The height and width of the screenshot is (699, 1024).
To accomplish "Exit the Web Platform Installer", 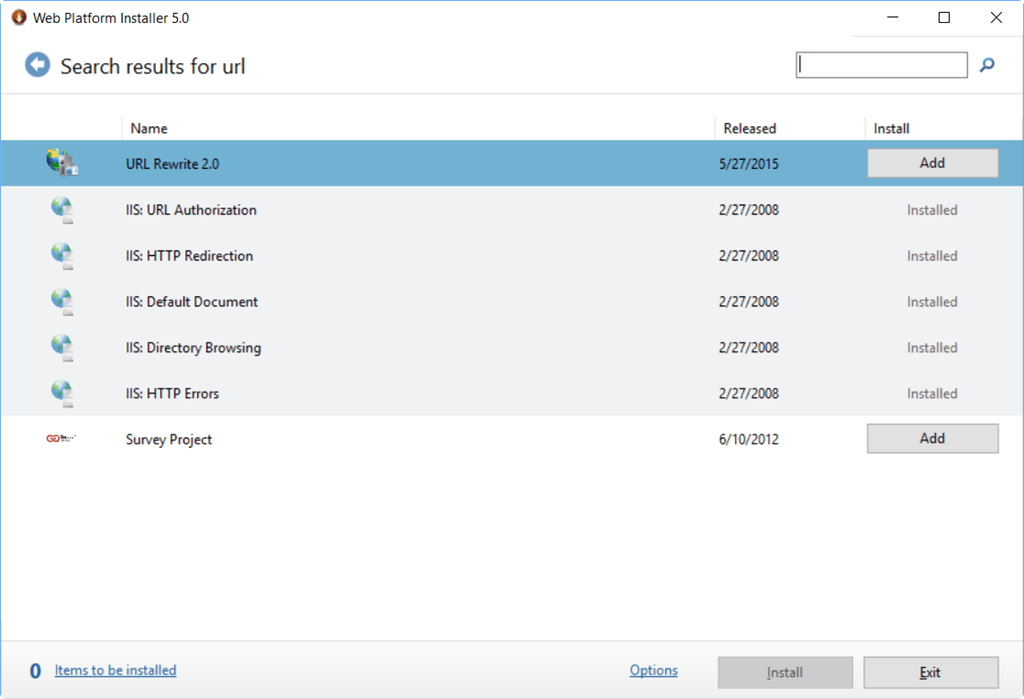I will point(931,672).
